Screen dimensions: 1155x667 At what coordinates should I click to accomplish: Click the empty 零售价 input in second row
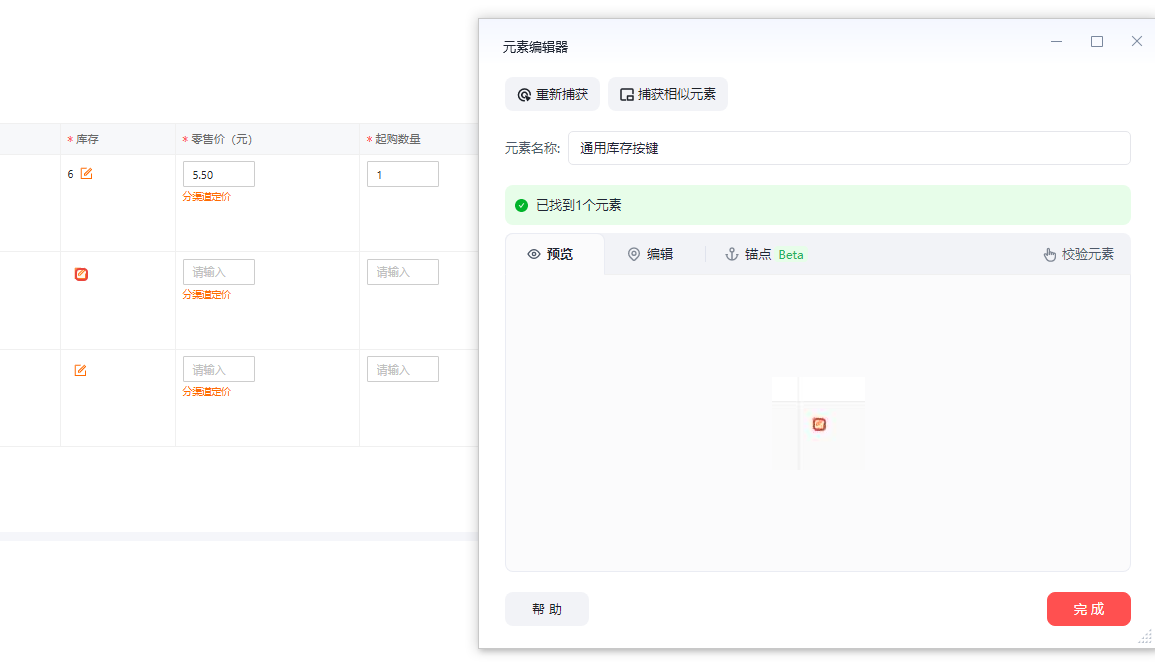[218, 272]
